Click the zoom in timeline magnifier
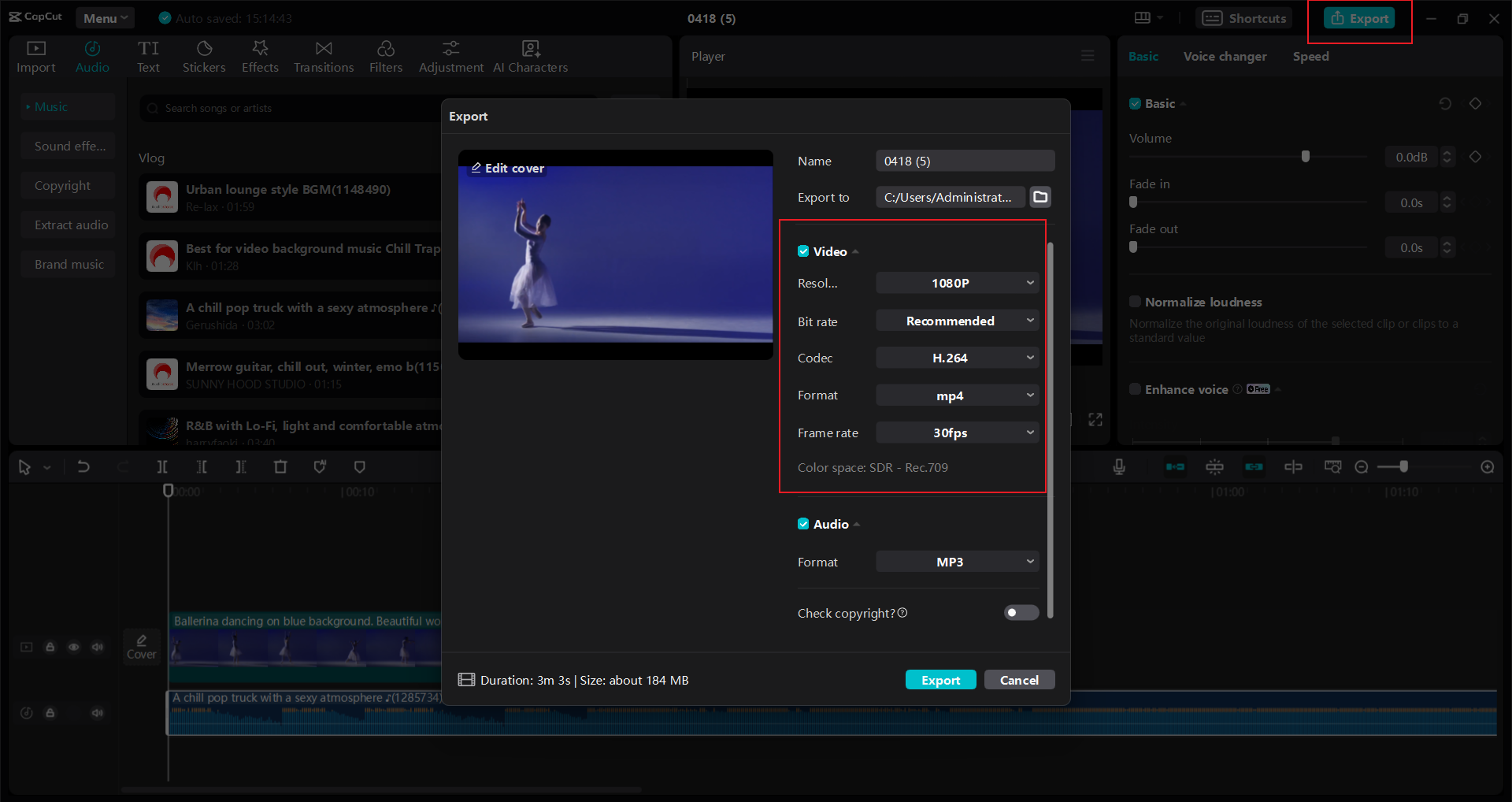 tap(1488, 467)
